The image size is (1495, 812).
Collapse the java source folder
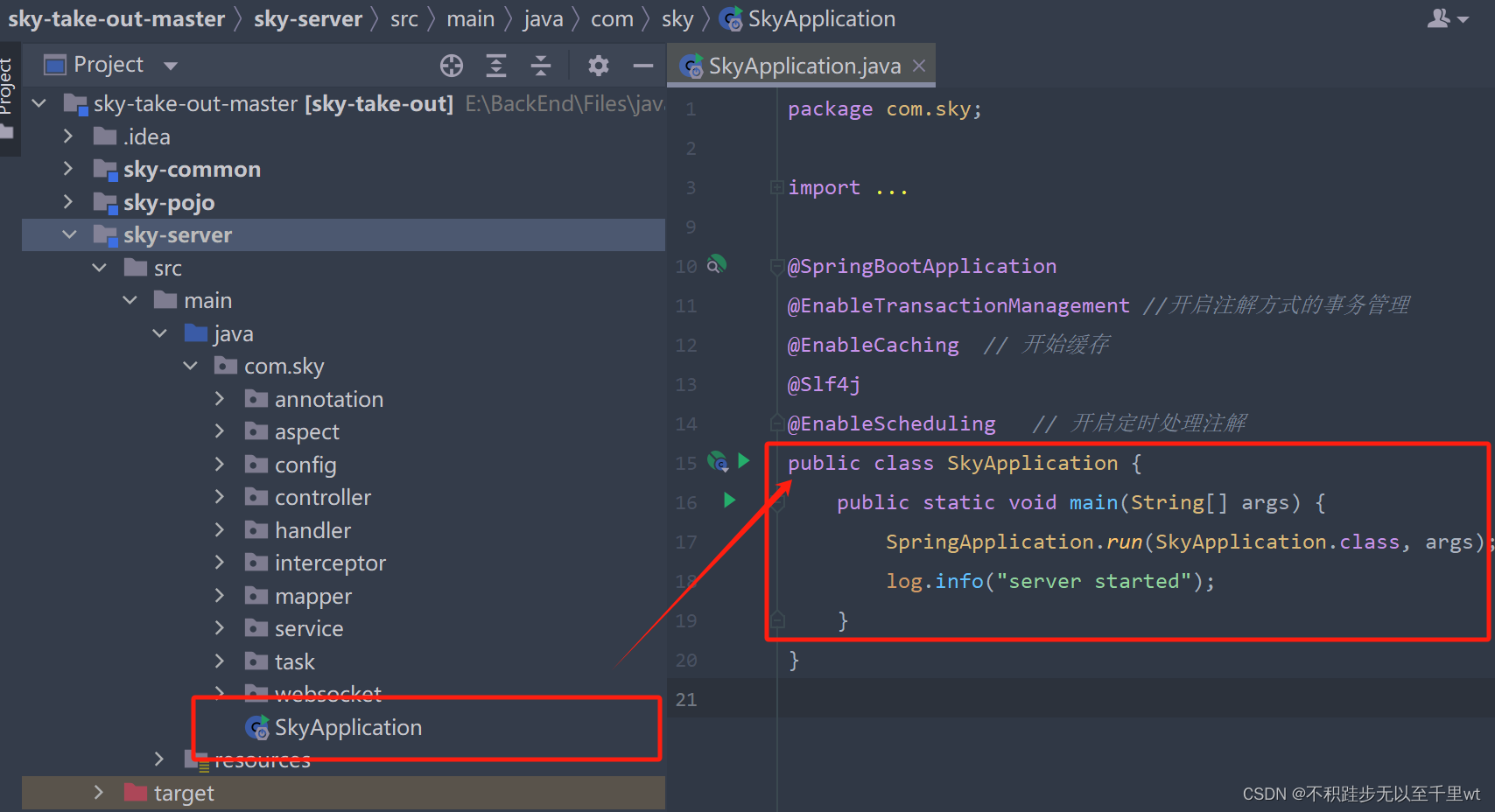click(159, 332)
